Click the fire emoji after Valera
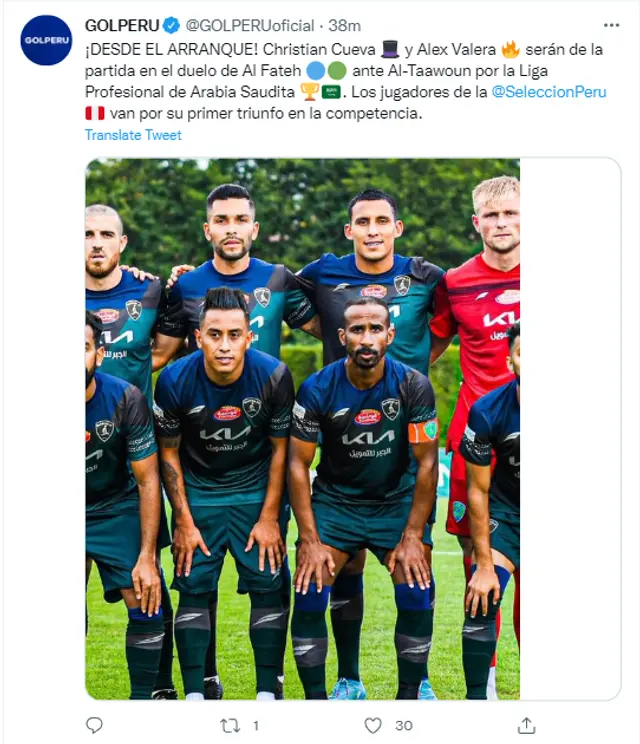 pyautogui.click(x=510, y=49)
